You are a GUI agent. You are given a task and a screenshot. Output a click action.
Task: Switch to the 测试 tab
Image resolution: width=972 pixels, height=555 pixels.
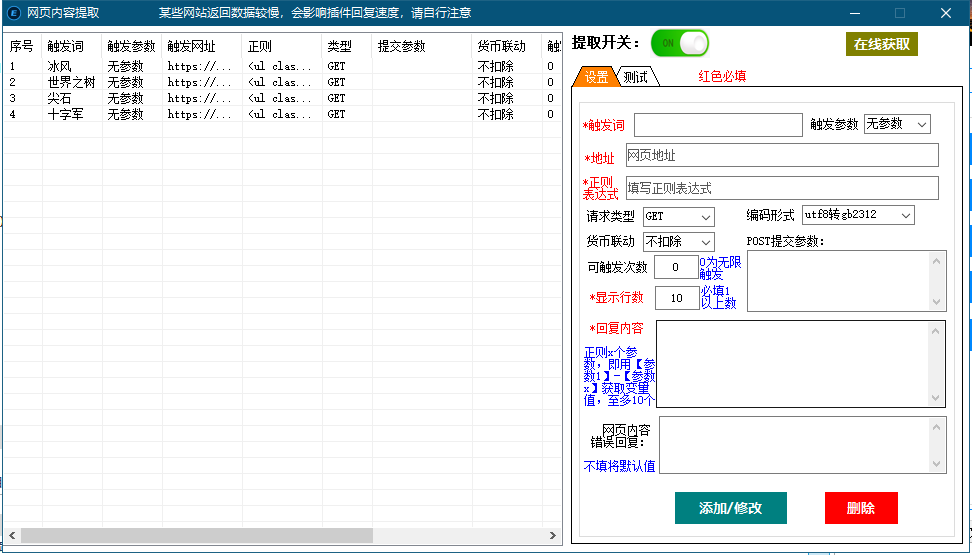(635, 77)
